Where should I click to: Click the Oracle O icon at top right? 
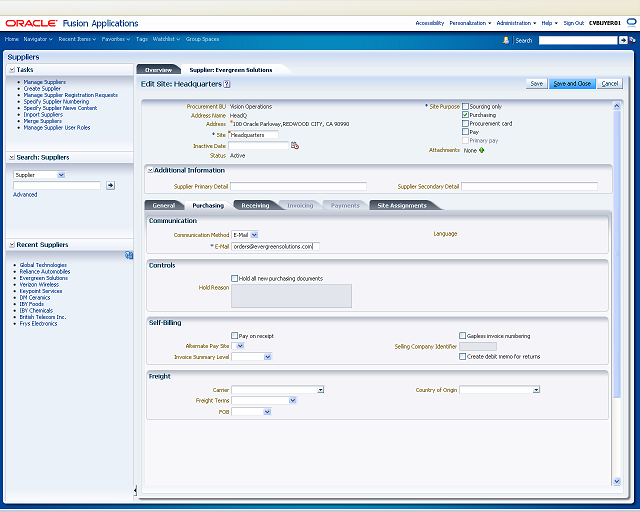(631, 22)
